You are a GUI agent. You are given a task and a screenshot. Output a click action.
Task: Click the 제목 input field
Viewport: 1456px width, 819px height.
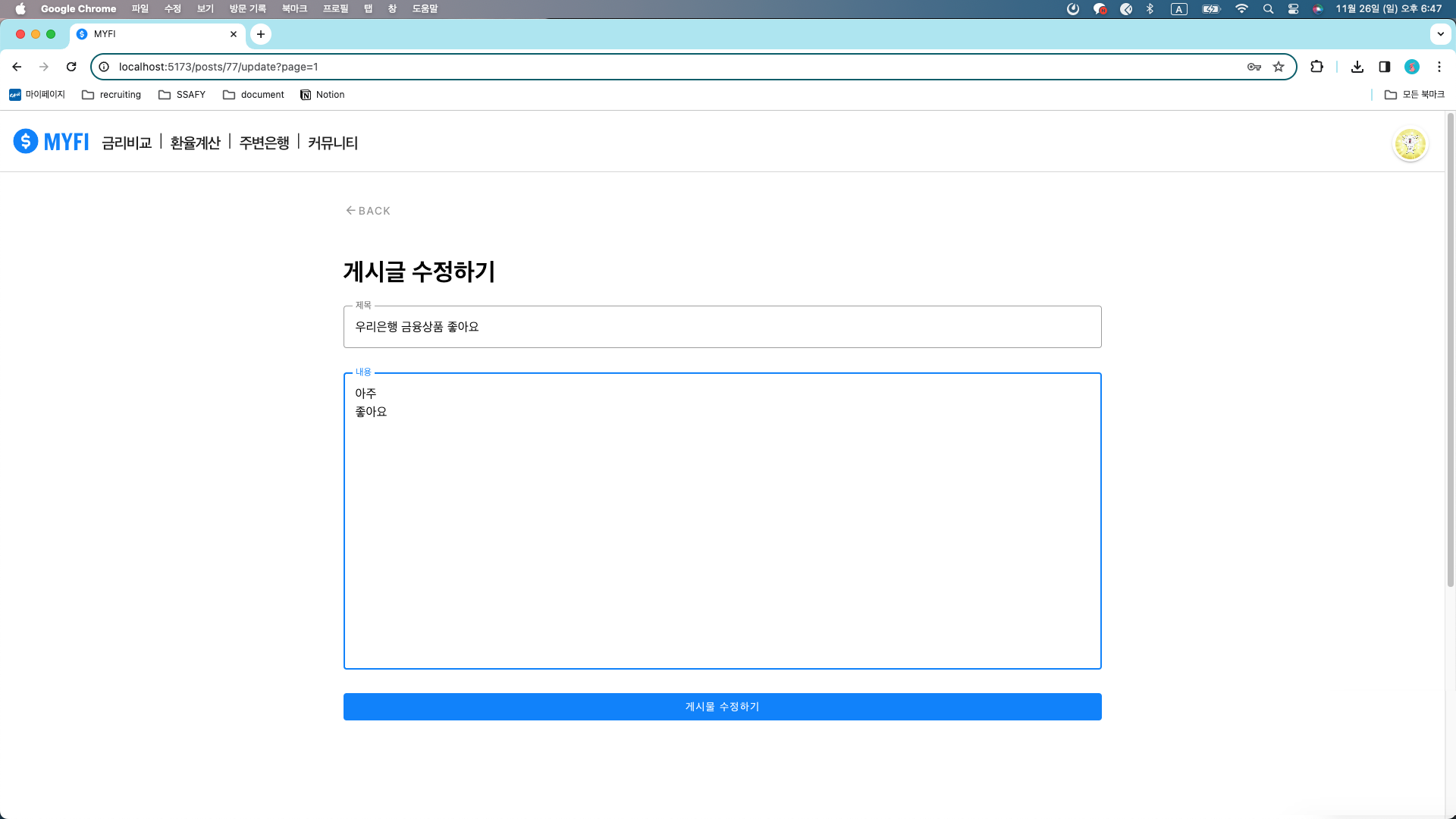tap(722, 326)
